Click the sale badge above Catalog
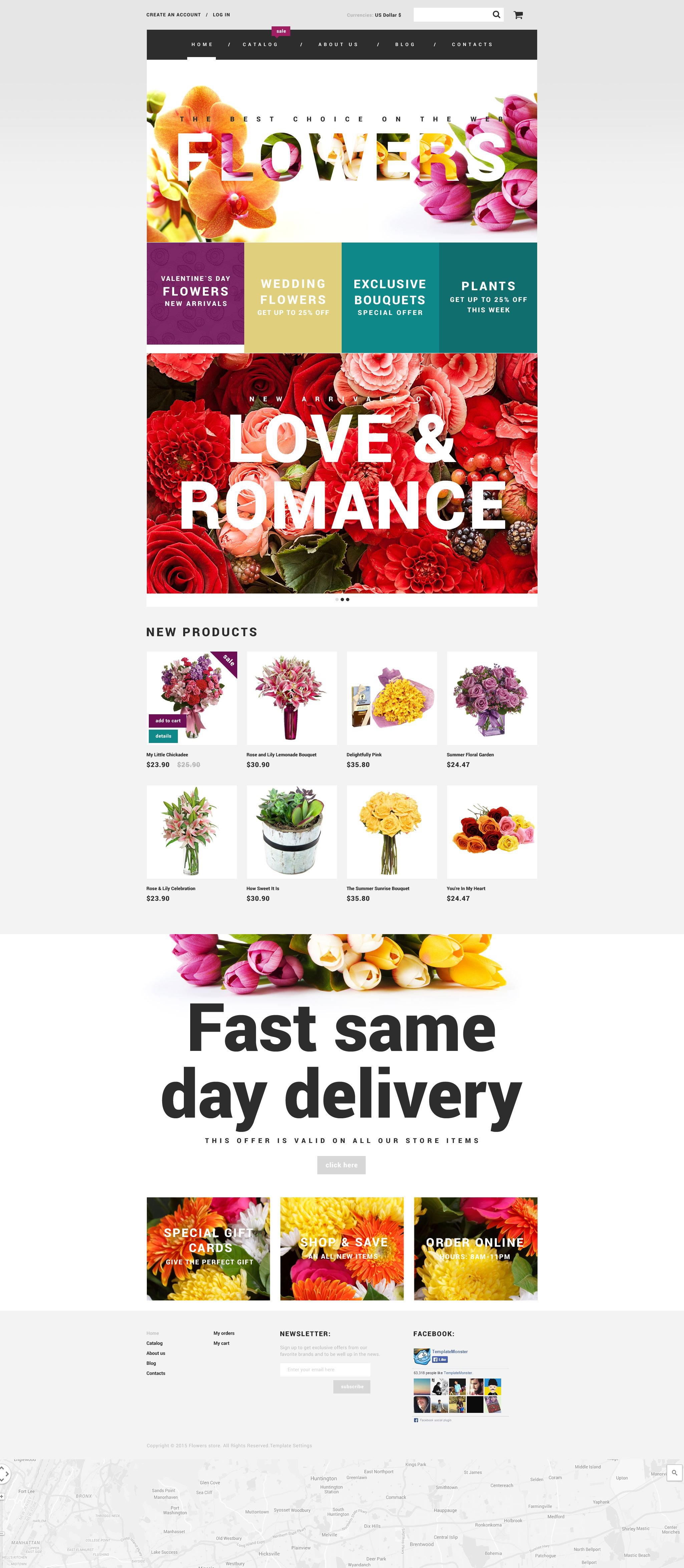The width and height of the screenshot is (684, 1568). tap(281, 32)
